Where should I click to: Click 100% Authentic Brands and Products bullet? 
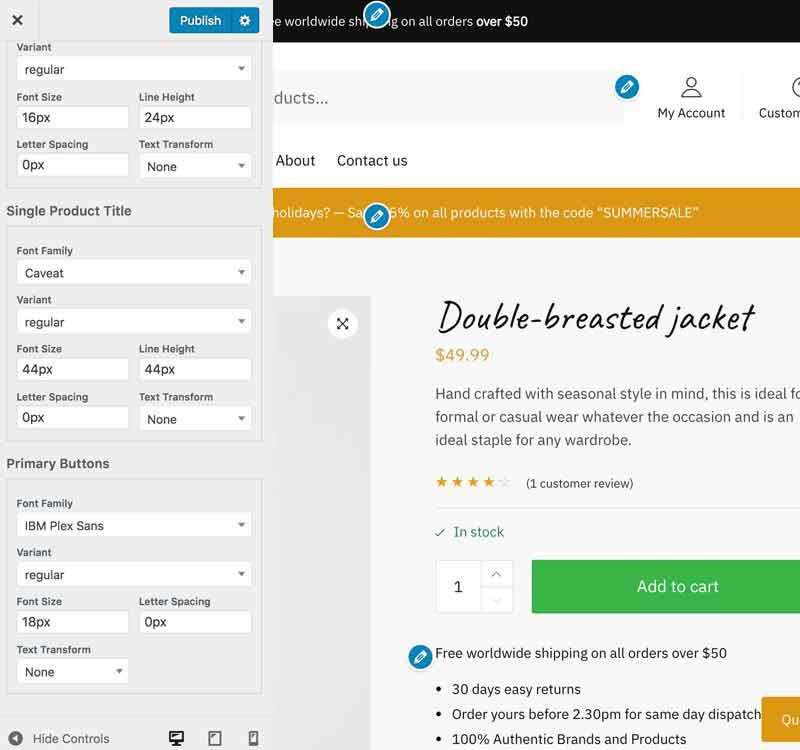[569, 739]
